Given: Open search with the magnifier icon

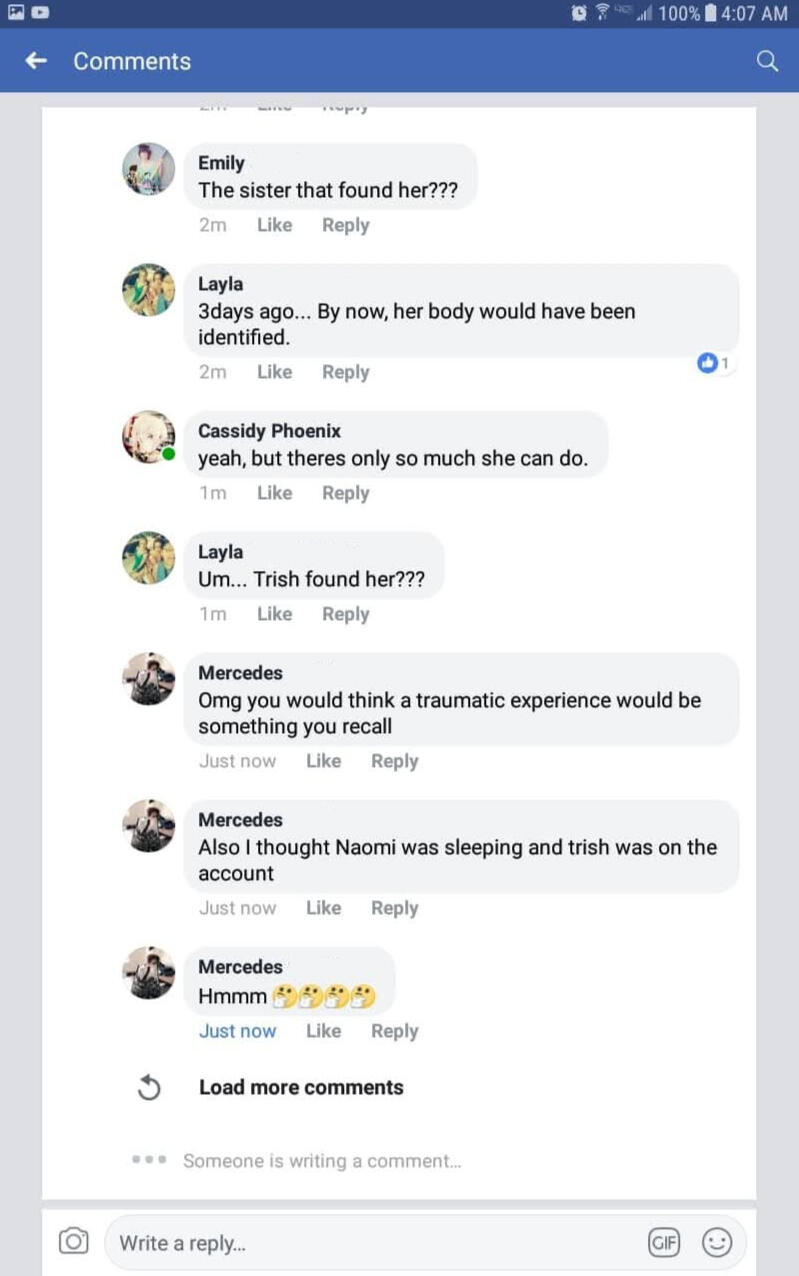Looking at the screenshot, I should click(x=767, y=61).
